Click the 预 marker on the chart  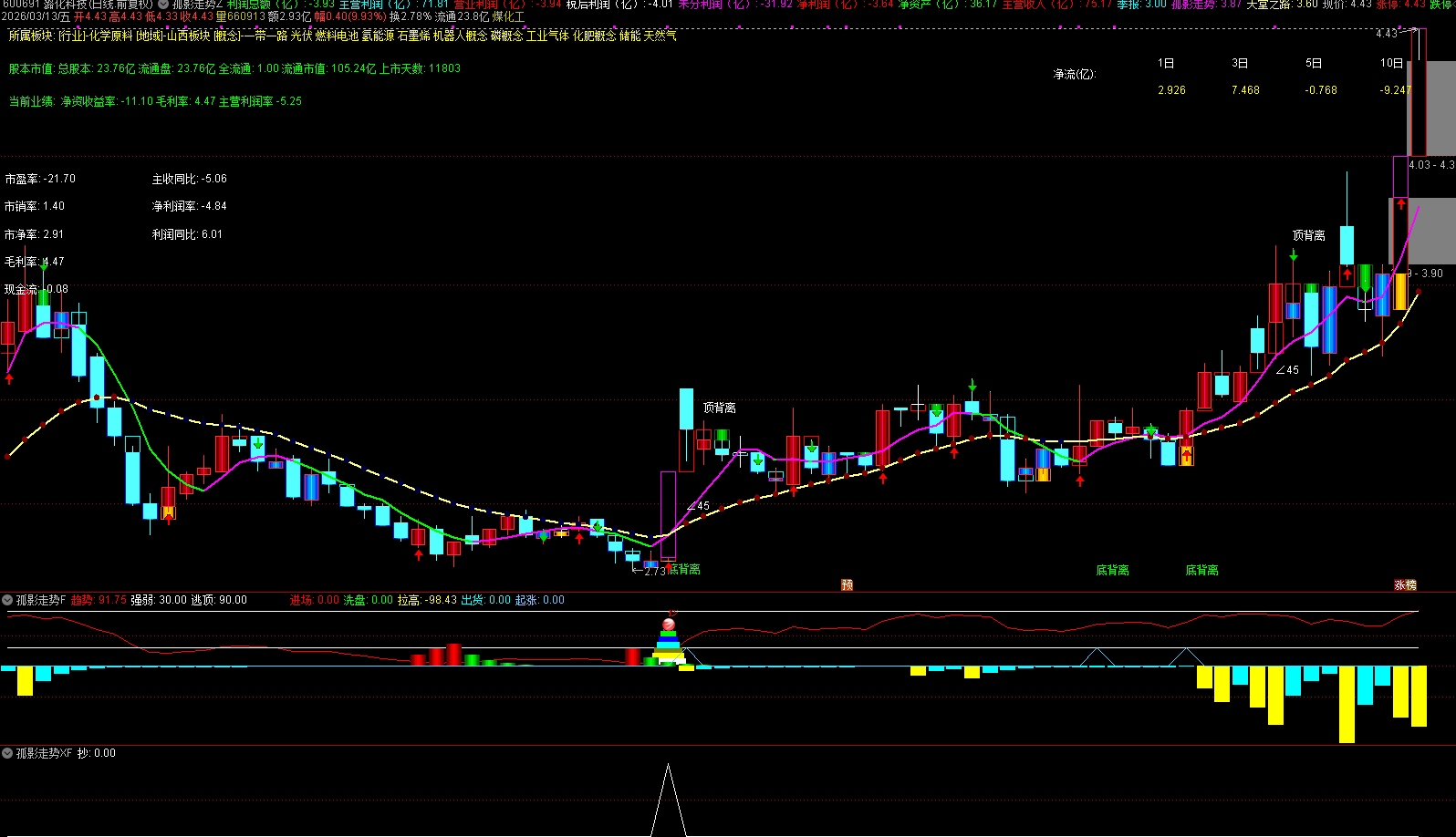(847, 584)
